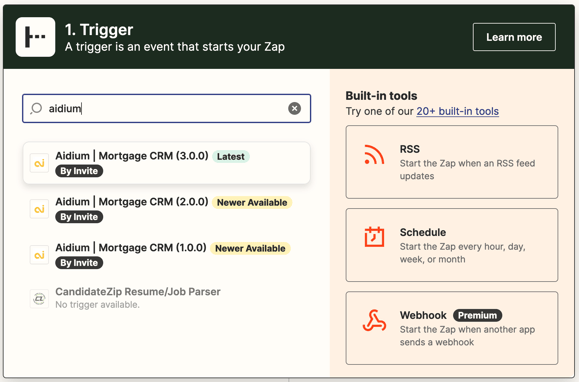Click the Schedule calendar icon
Image resolution: width=579 pixels, height=382 pixels.
point(374,237)
